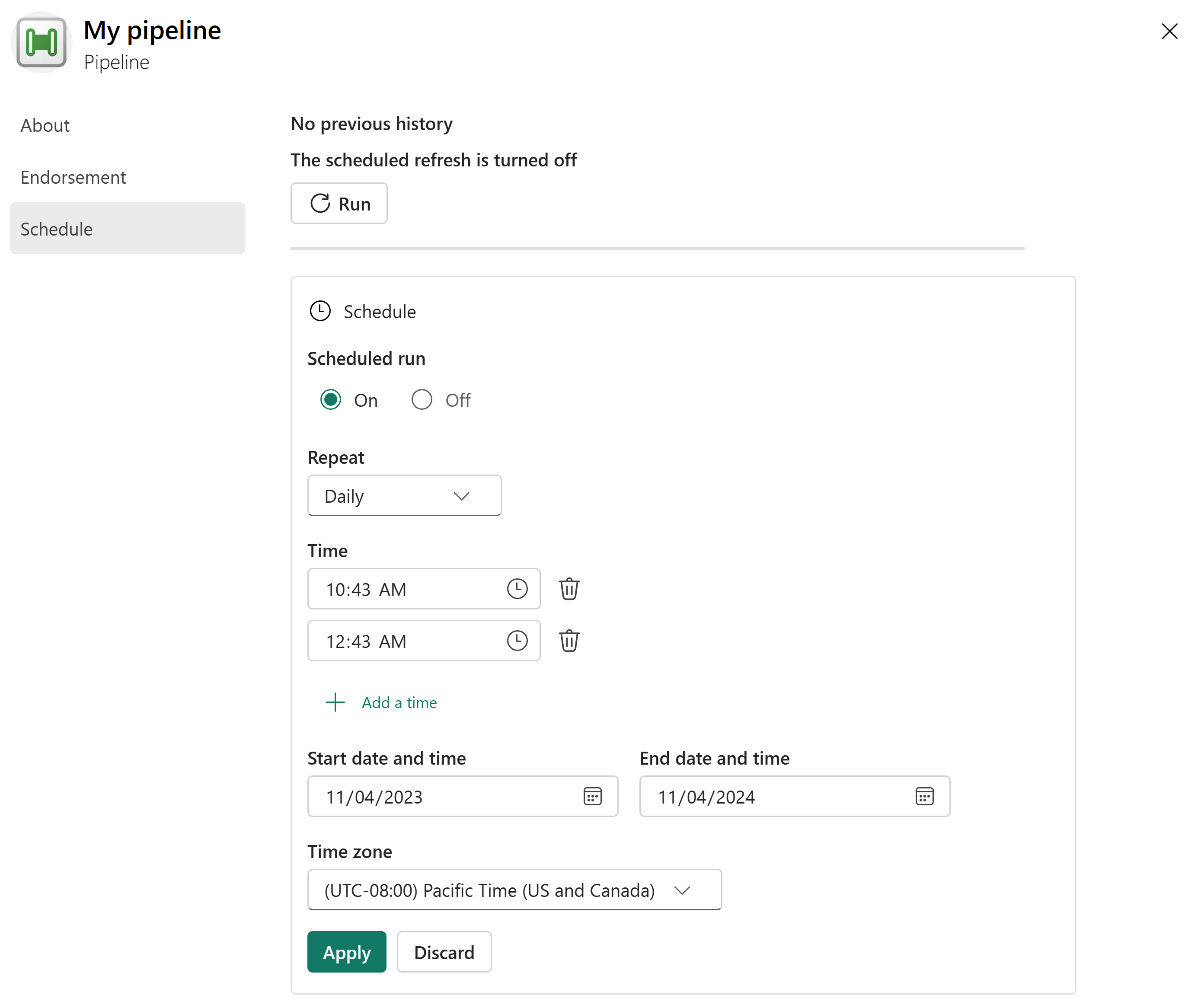Turn scheduled run On

[331, 400]
